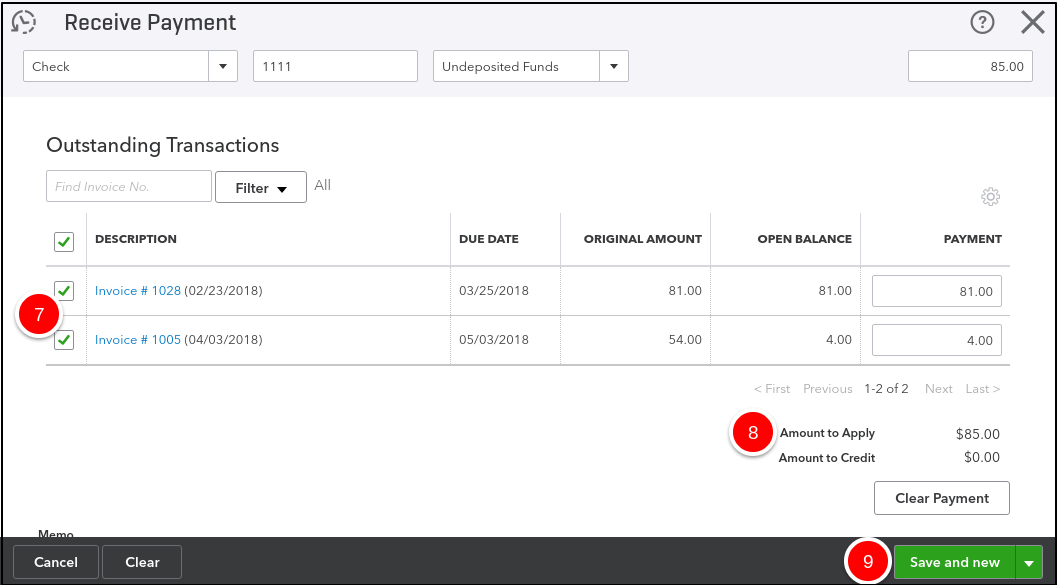Click the Clear button in footer
Screen dimensions: 1057x585
click(x=142, y=562)
